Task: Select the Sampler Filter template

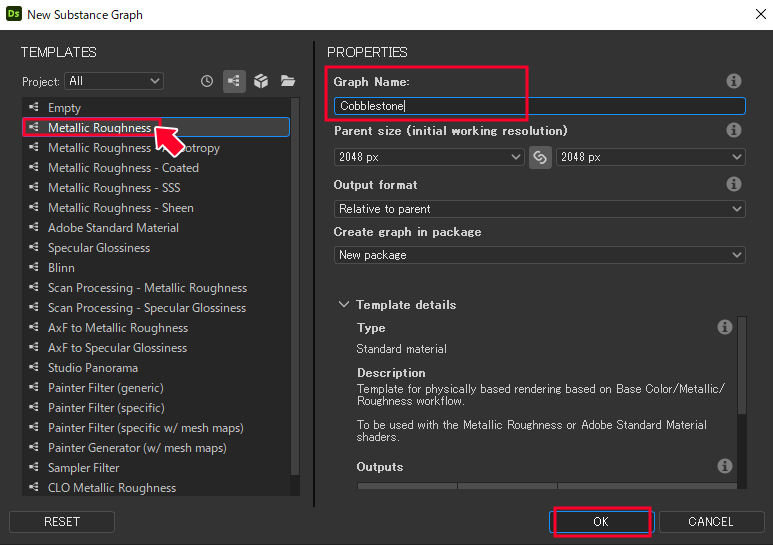Action: 156,468
